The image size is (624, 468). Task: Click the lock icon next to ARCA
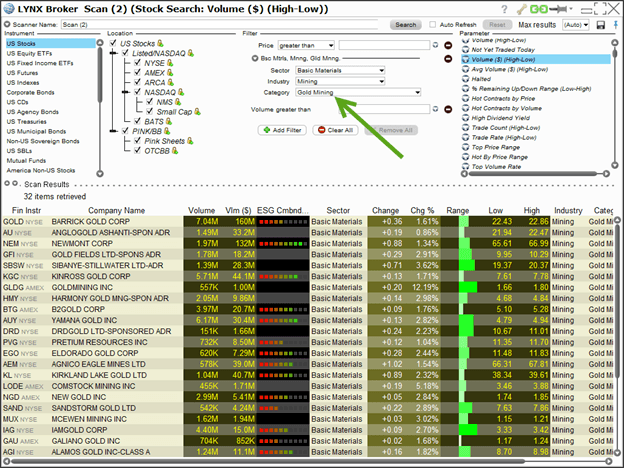tap(171, 82)
